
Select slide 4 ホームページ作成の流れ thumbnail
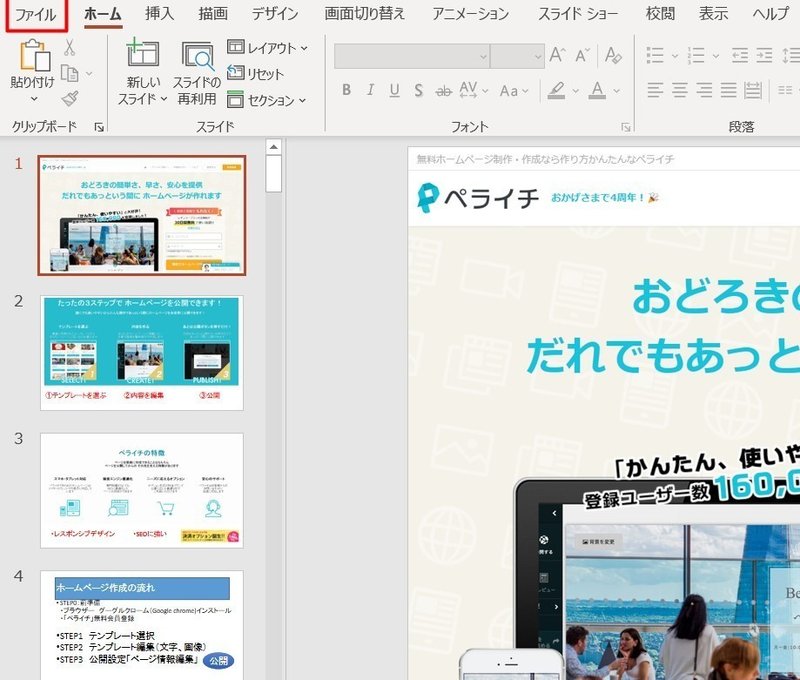141,625
